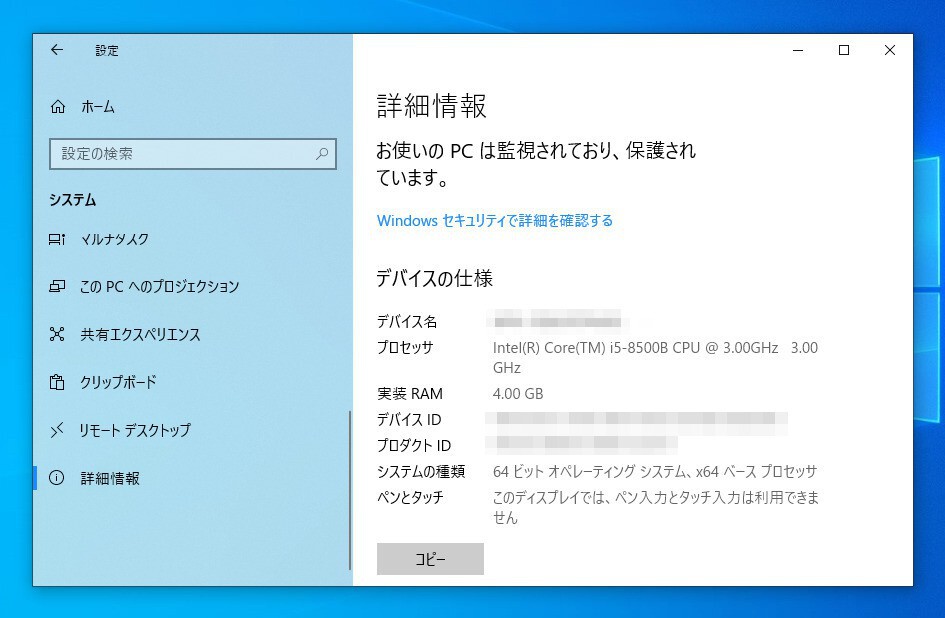The image size is (945, 618).
Task: Click the search magnifier icon
Action: click(322, 154)
